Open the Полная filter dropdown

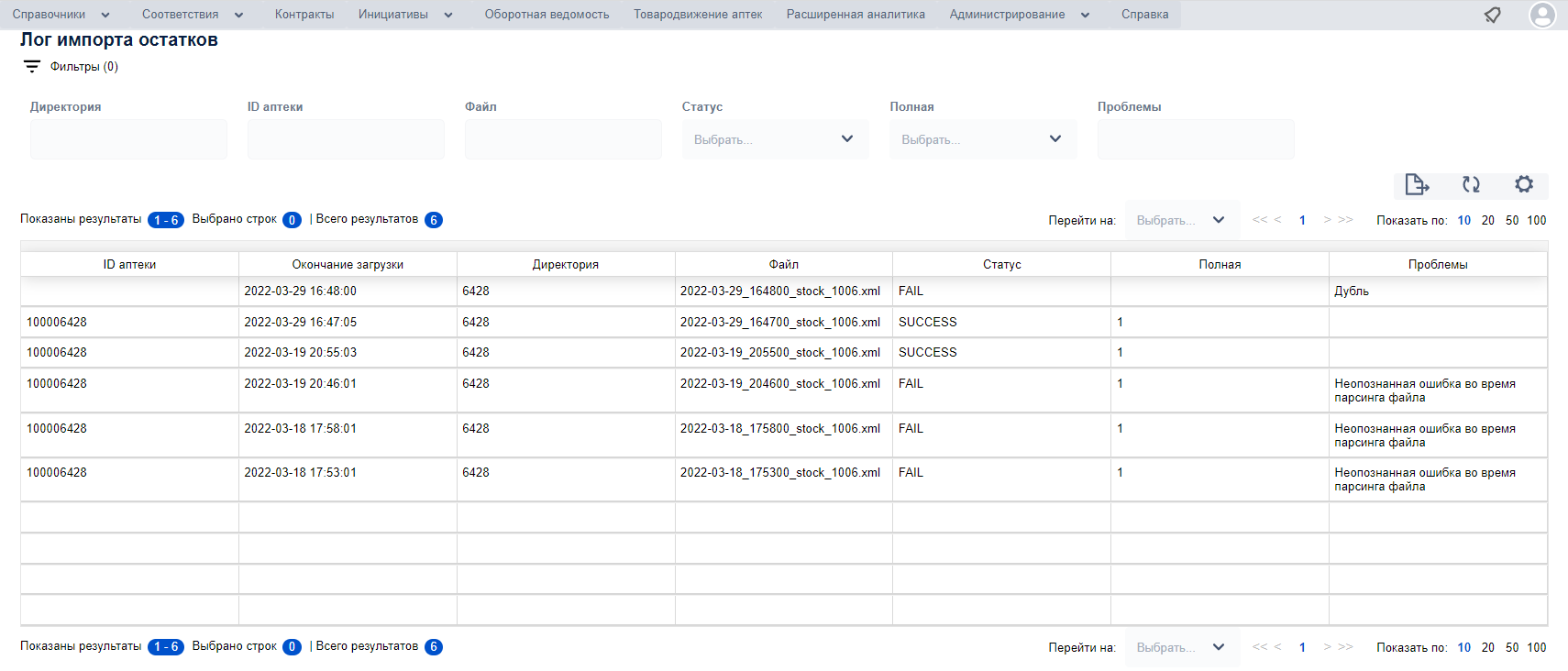tap(983, 139)
